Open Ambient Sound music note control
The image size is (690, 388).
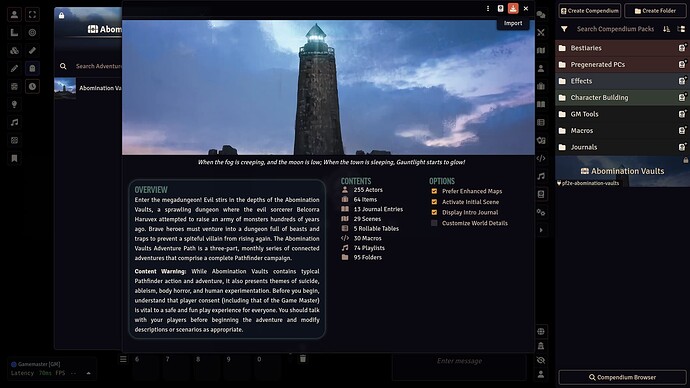coord(14,122)
